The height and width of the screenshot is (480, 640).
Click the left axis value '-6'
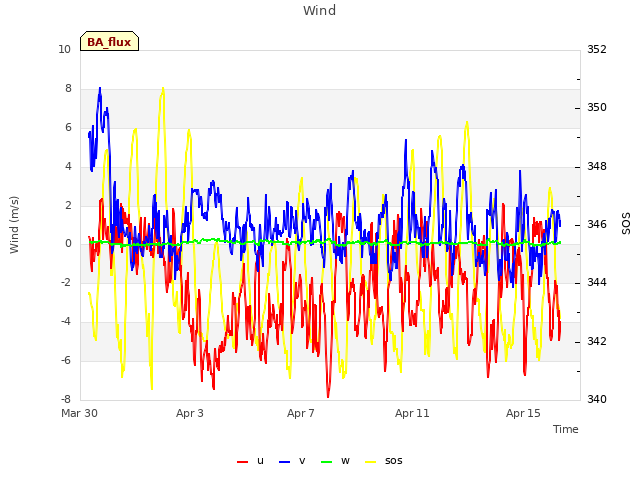pyautogui.click(x=66, y=360)
